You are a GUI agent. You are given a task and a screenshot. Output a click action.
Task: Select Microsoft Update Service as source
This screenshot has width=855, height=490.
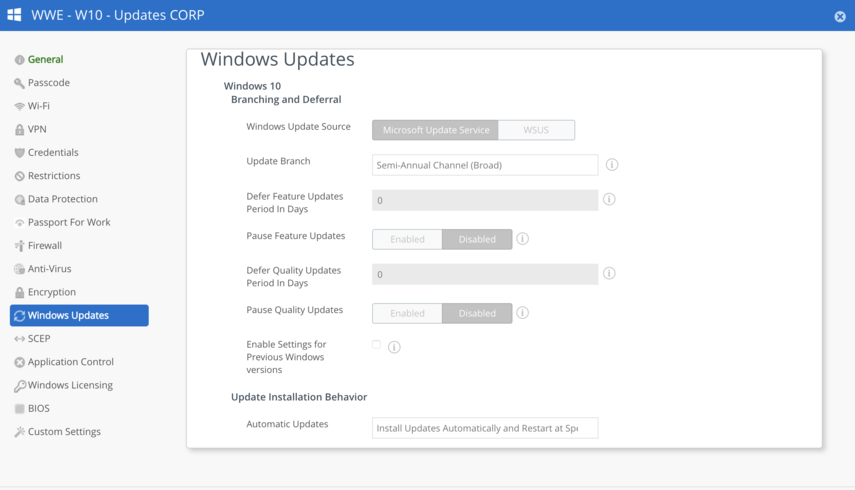[x=436, y=130]
